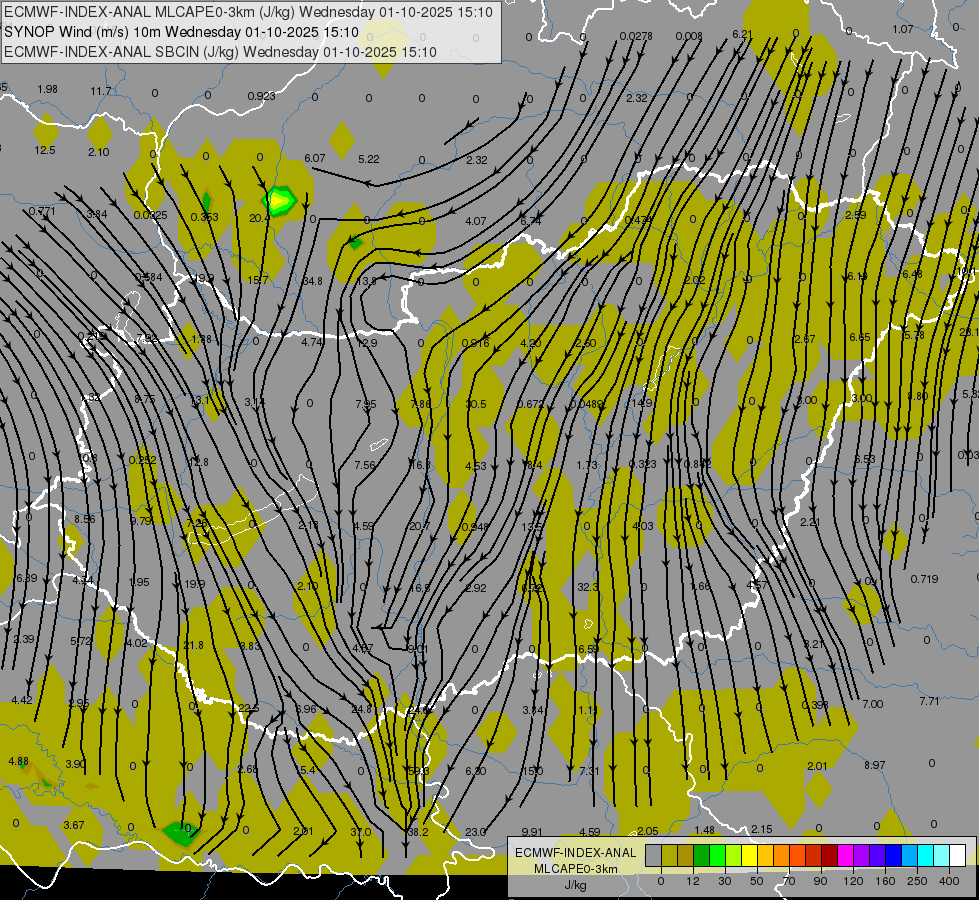Image resolution: width=979 pixels, height=900 pixels.
Task: Click the legend unit label J/kg
Action: pyautogui.click(x=575, y=885)
